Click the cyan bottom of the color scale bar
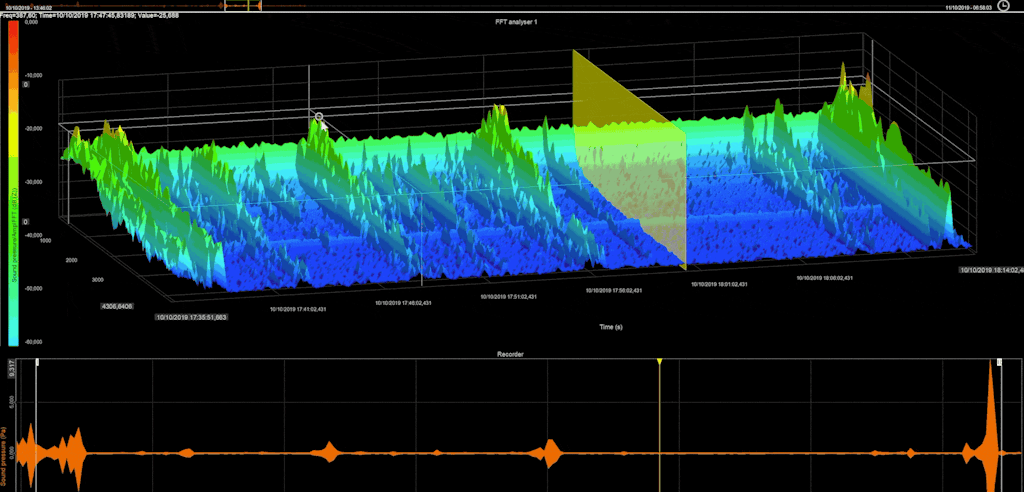 [13, 336]
